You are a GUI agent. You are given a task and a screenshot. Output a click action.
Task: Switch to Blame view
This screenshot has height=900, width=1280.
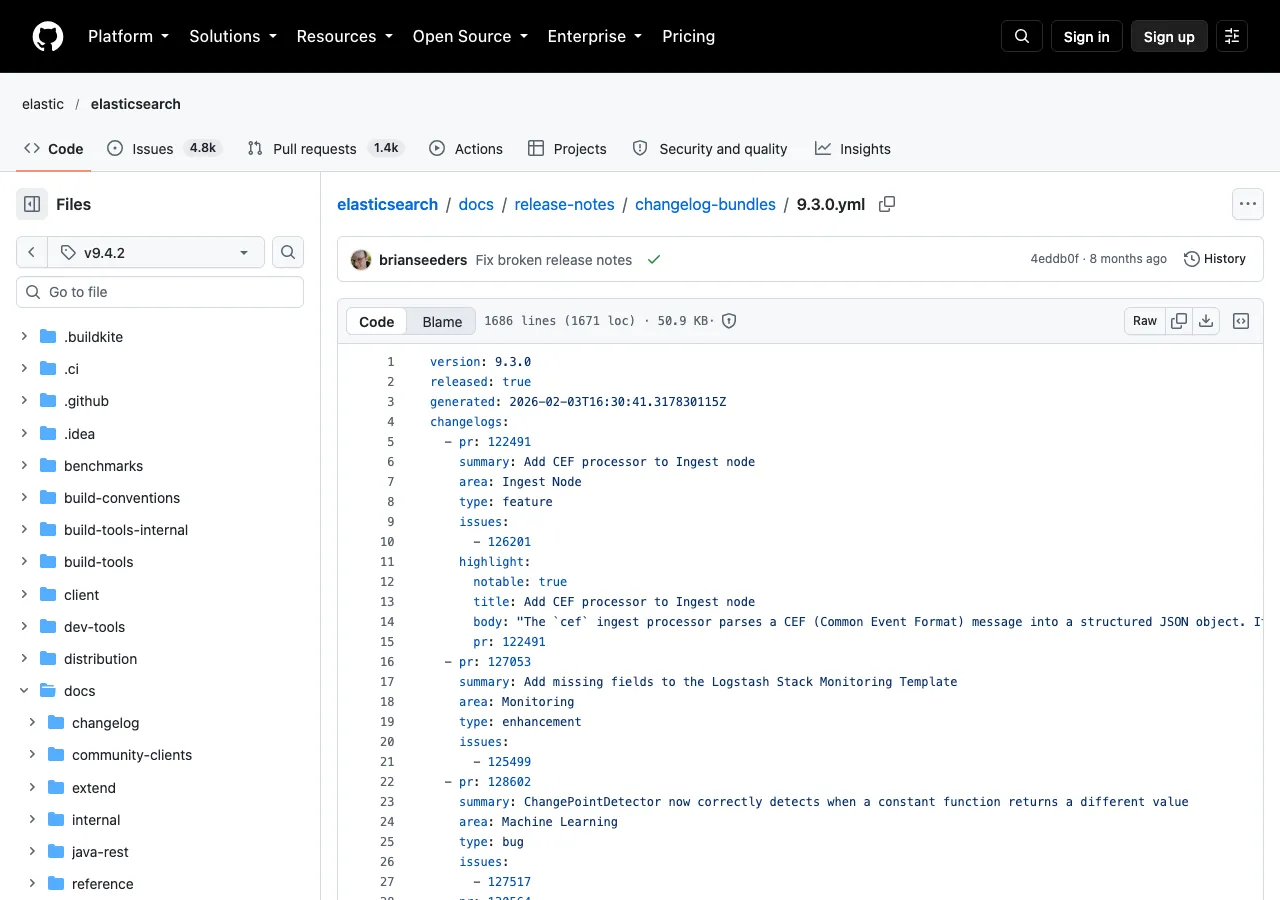(442, 321)
